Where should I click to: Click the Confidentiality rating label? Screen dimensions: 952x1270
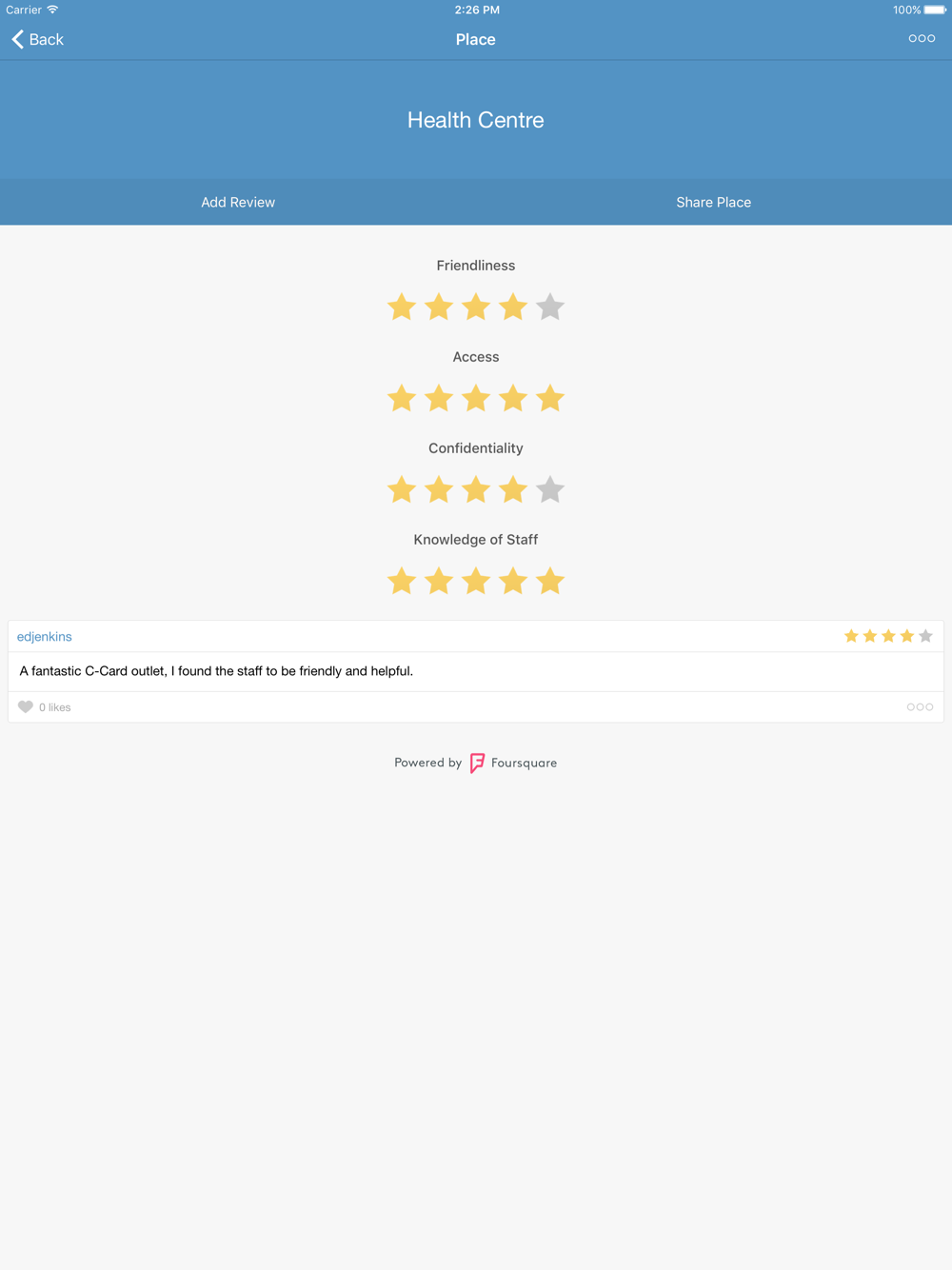click(476, 448)
